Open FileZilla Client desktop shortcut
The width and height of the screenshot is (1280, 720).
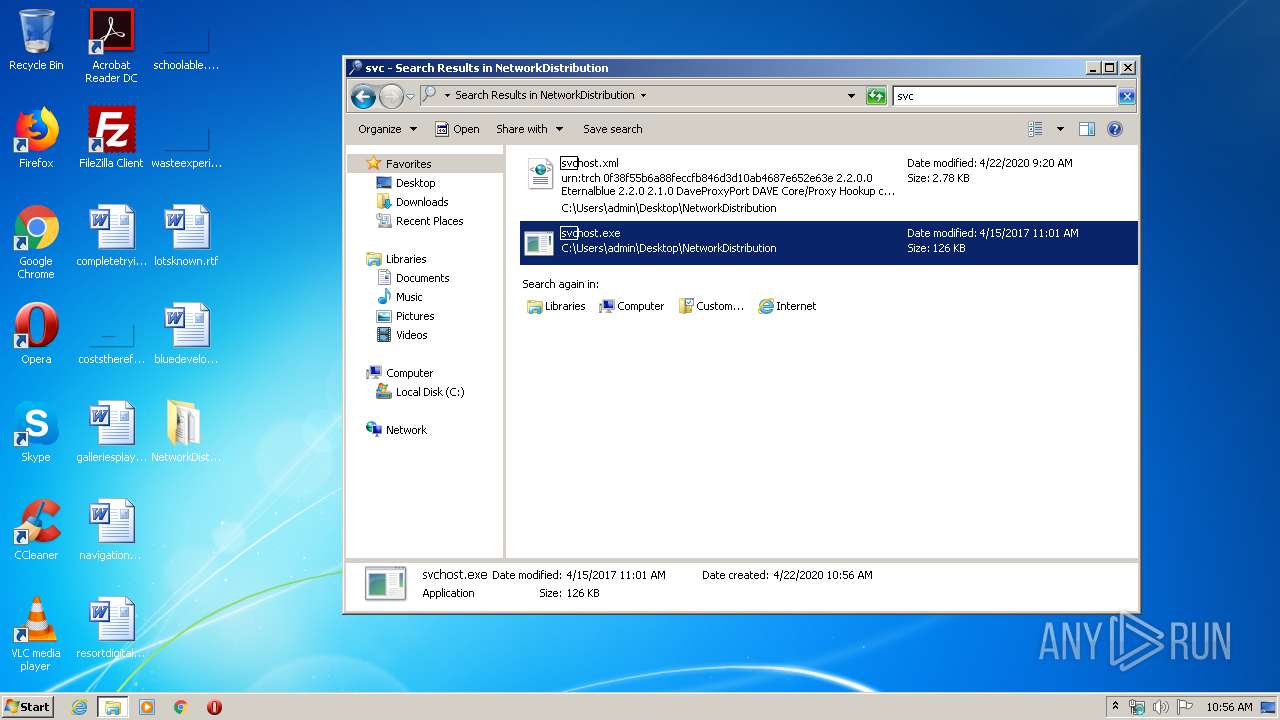111,138
